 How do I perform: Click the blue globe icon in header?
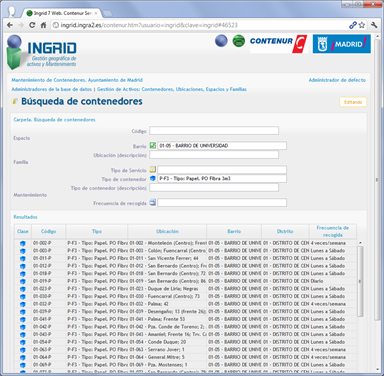221,41
